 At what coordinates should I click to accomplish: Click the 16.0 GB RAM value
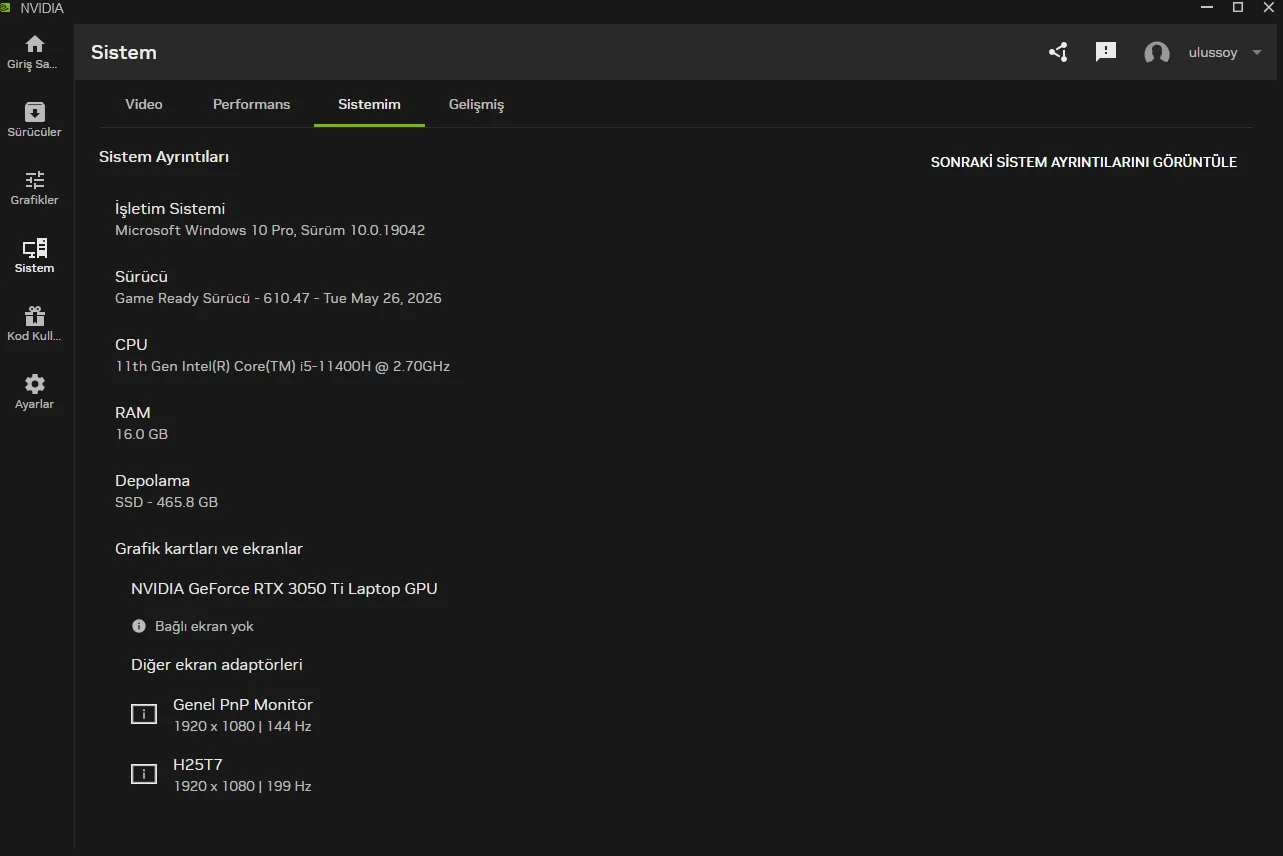141,434
